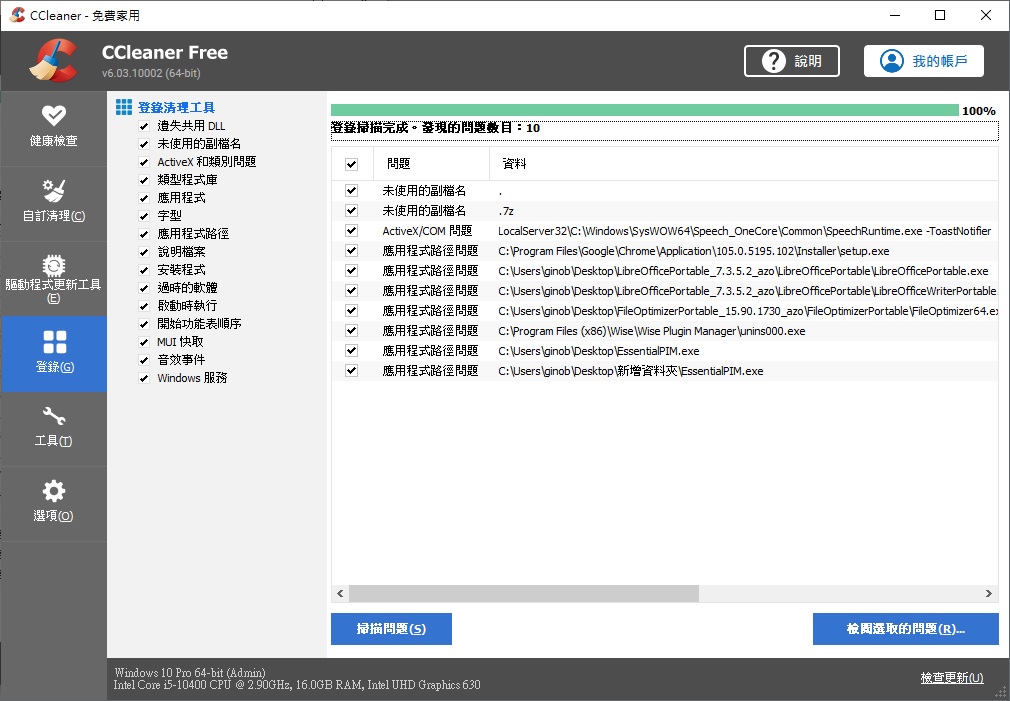Click the horizontal scrollbar right arrow
This screenshot has height=701, width=1010.
(989, 593)
